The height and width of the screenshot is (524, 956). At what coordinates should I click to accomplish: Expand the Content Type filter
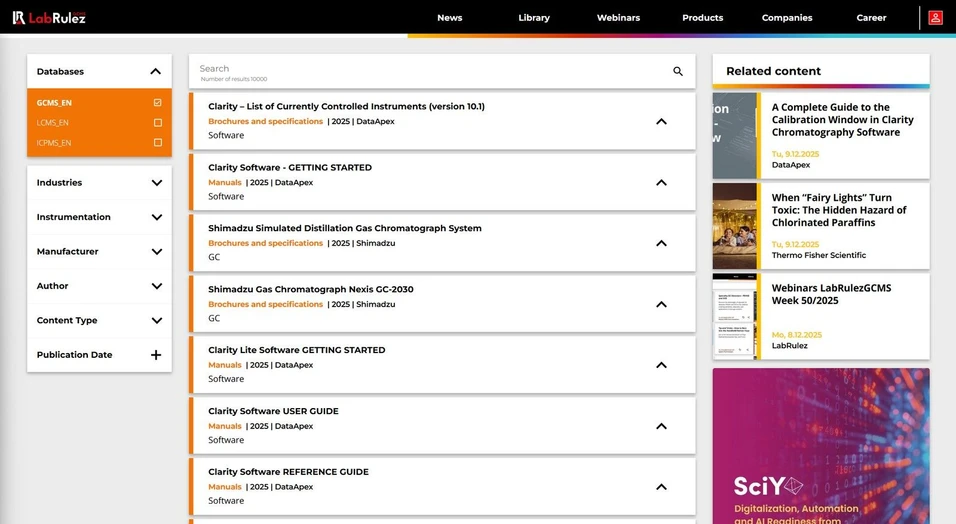click(x=156, y=321)
